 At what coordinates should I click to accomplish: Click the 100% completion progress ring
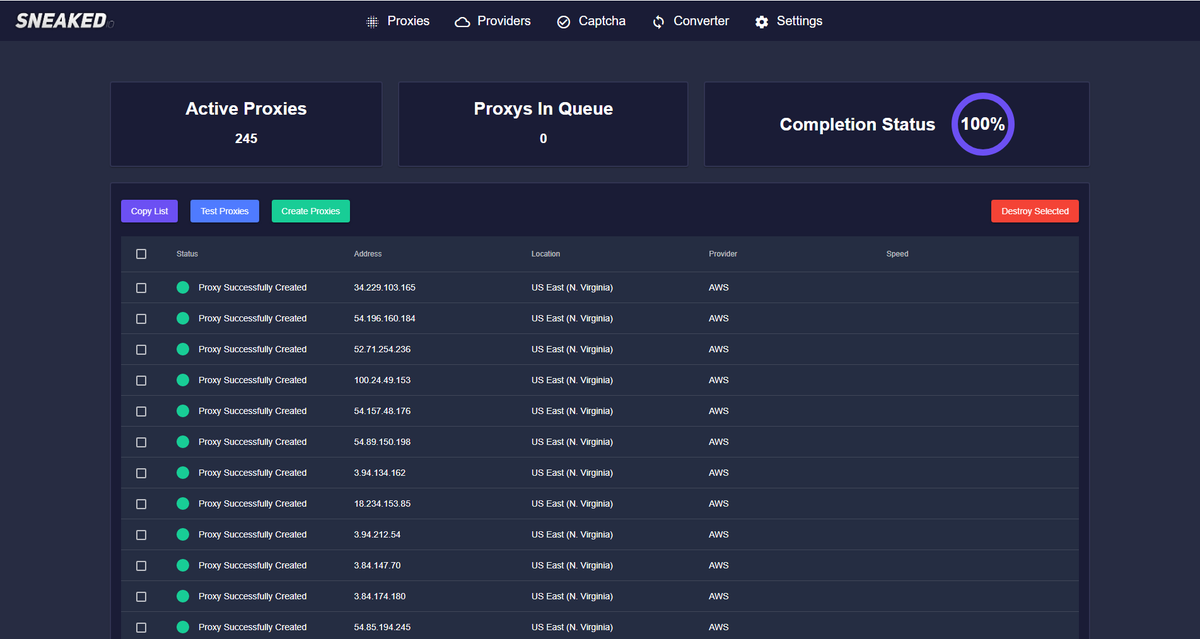point(983,125)
